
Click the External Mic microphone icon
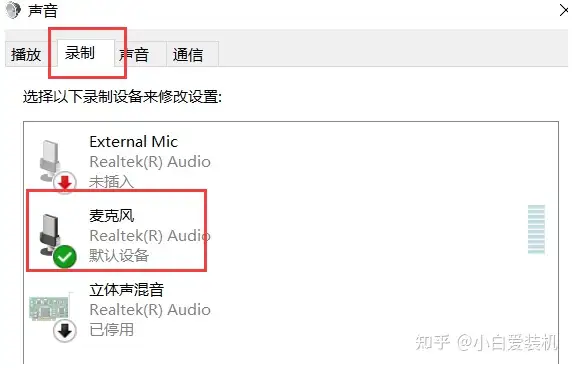point(50,160)
